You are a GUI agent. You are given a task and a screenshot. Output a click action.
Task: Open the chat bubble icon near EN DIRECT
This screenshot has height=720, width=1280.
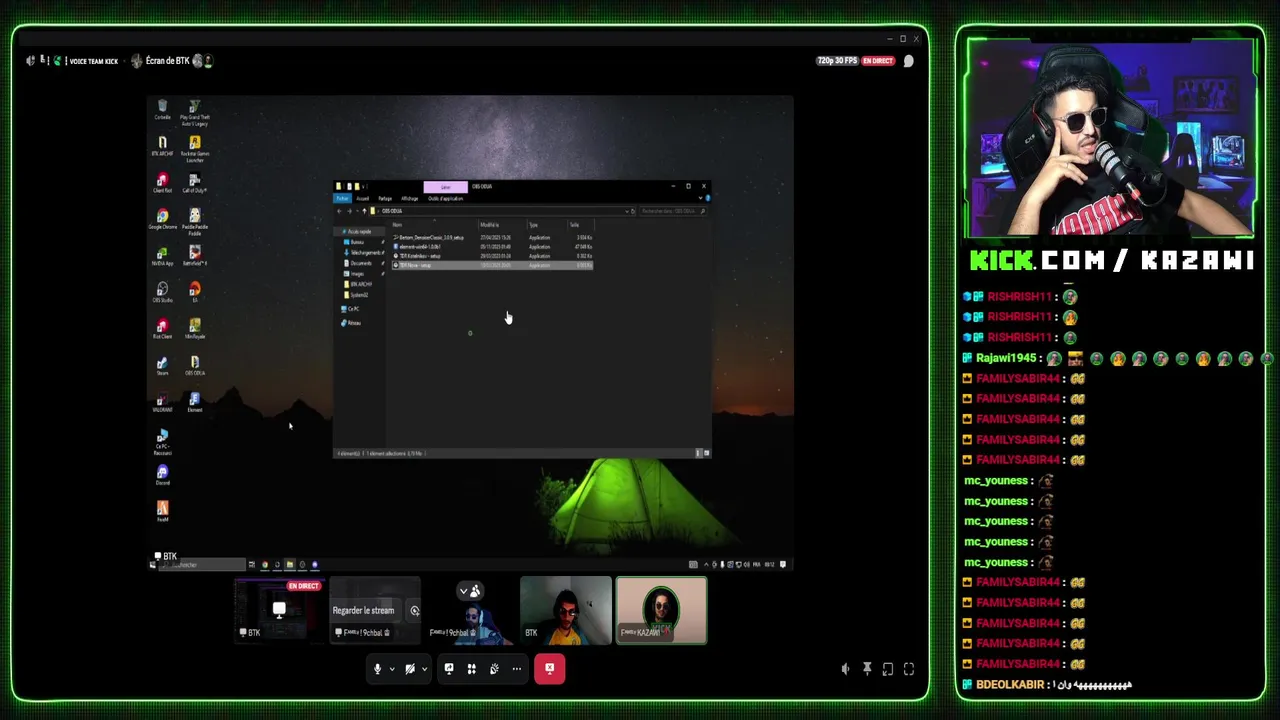[909, 61]
